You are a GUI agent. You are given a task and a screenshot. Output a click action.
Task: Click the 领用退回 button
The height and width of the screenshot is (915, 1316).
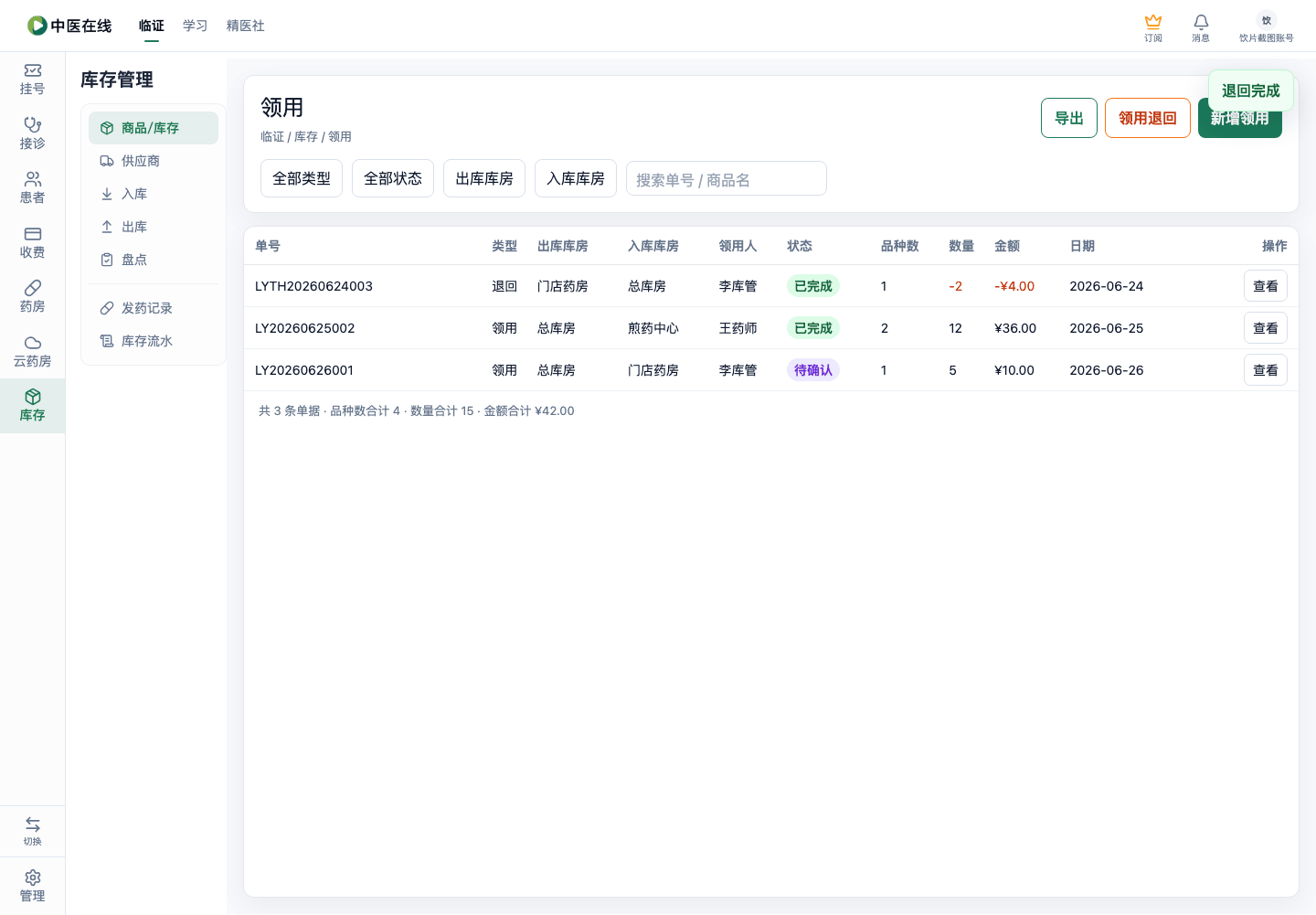coord(1148,118)
